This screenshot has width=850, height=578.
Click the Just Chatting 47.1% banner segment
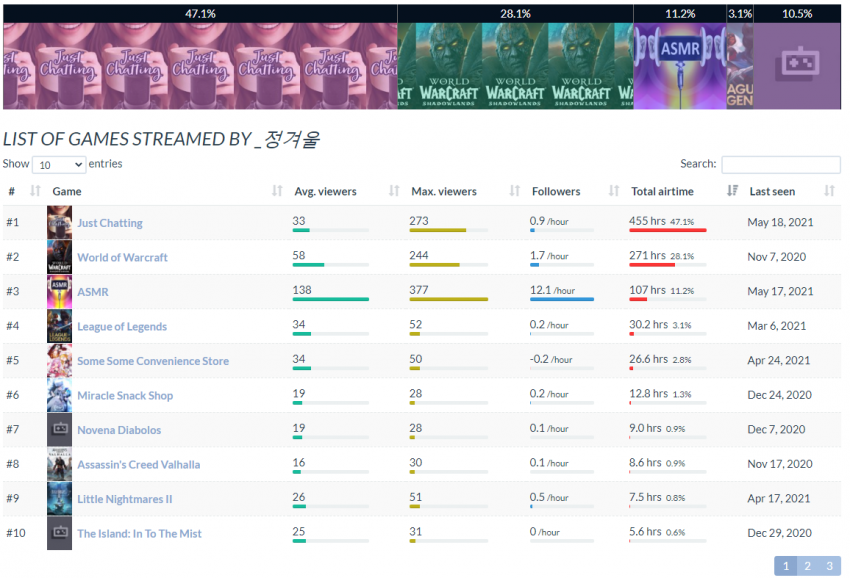pyautogui.click(x=200, y=57)
